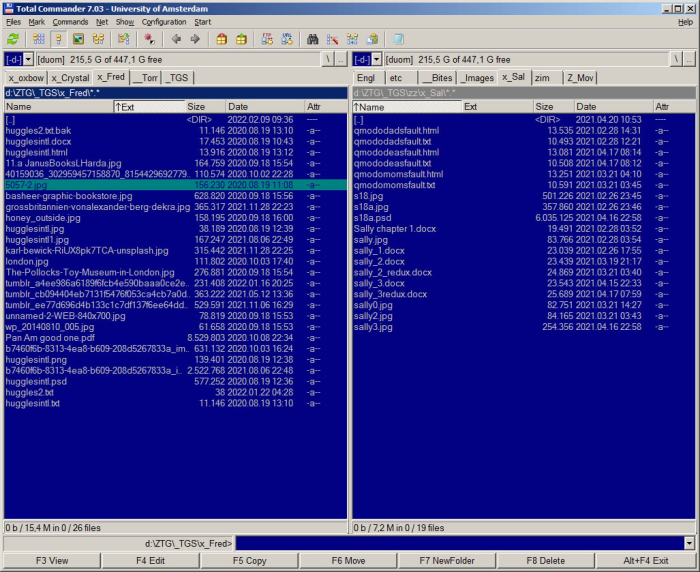This screenshot has width=700, height=572.
Task: Click the Refresh (reread source) toolbar icon
Action: pos(12,39)
